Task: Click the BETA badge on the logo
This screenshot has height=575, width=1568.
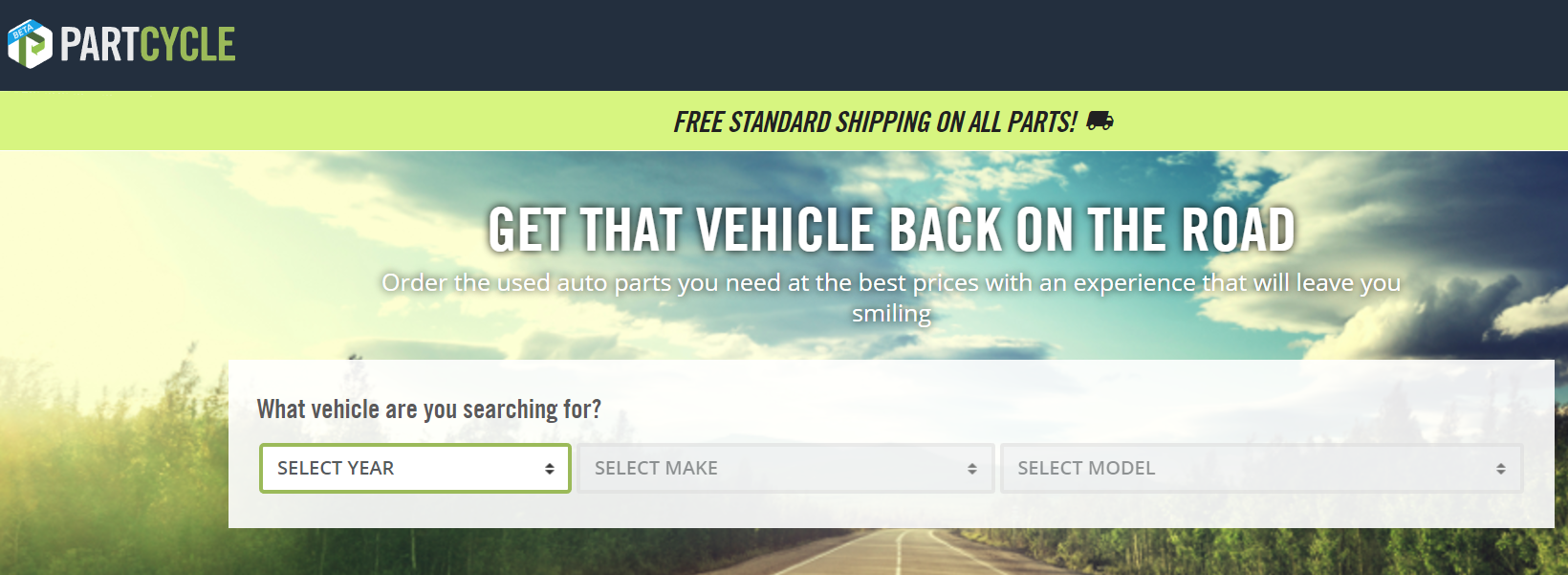Action: point(22,32)
